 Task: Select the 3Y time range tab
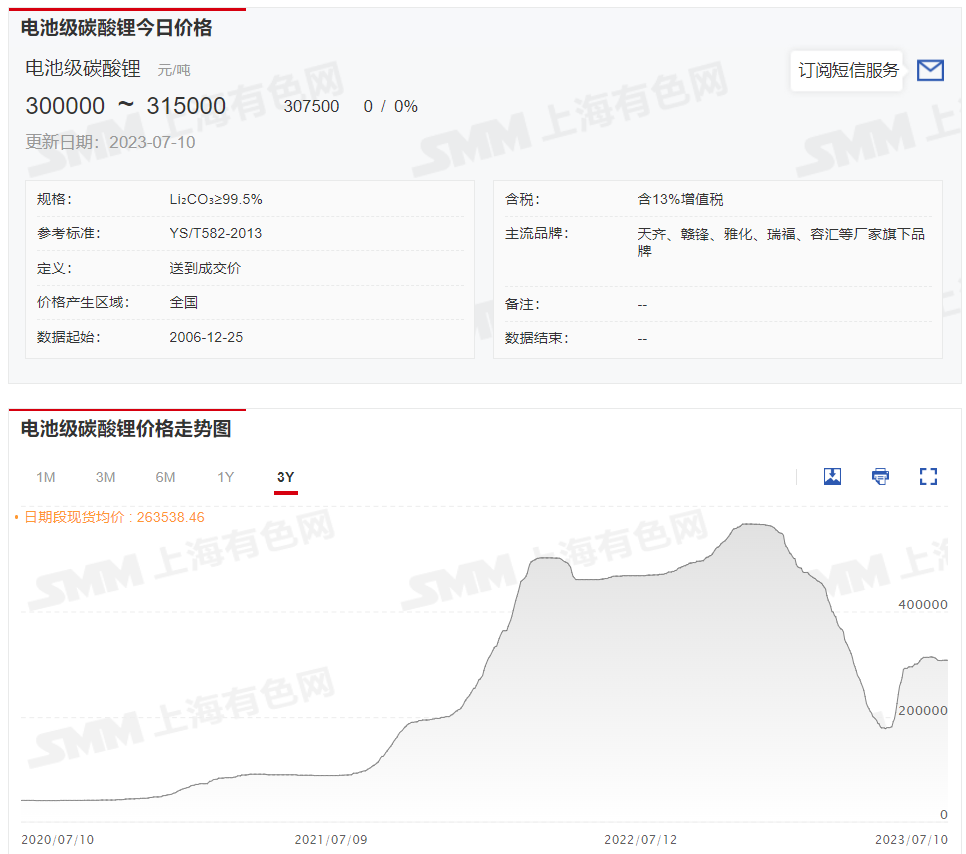(285, 478)
